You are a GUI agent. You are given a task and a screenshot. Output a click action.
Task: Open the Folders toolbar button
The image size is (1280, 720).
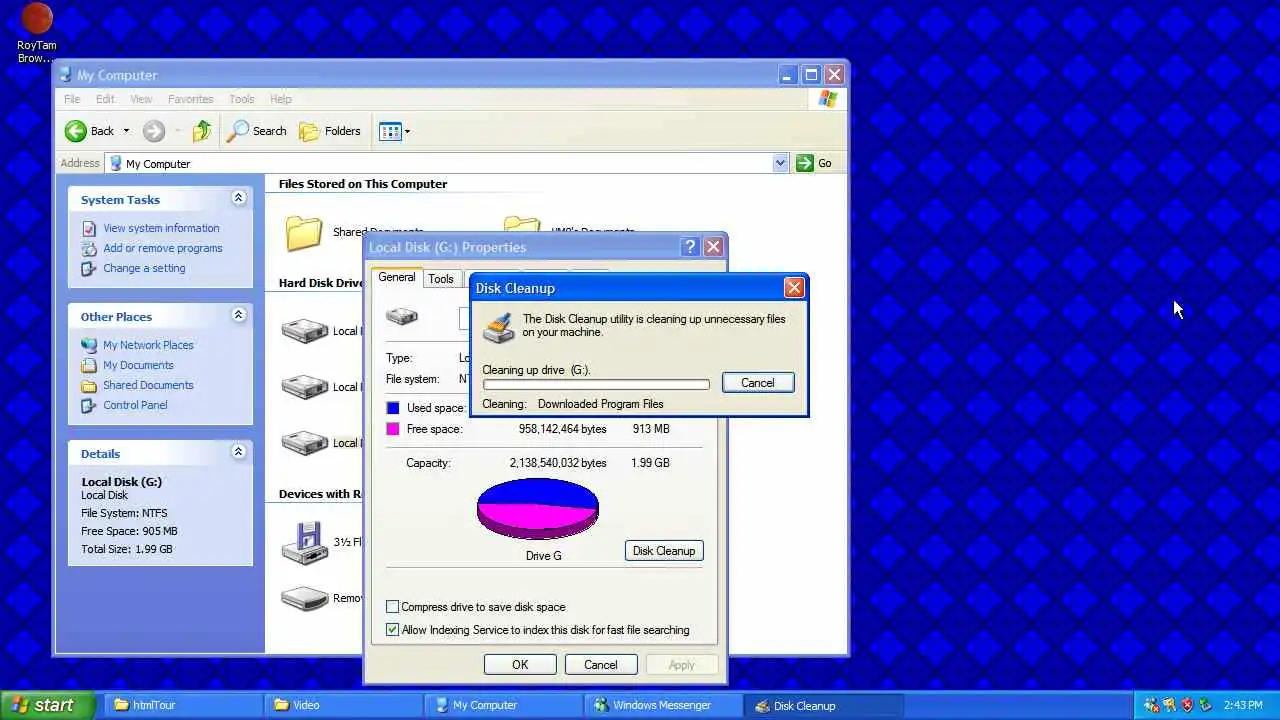[330, 131]
